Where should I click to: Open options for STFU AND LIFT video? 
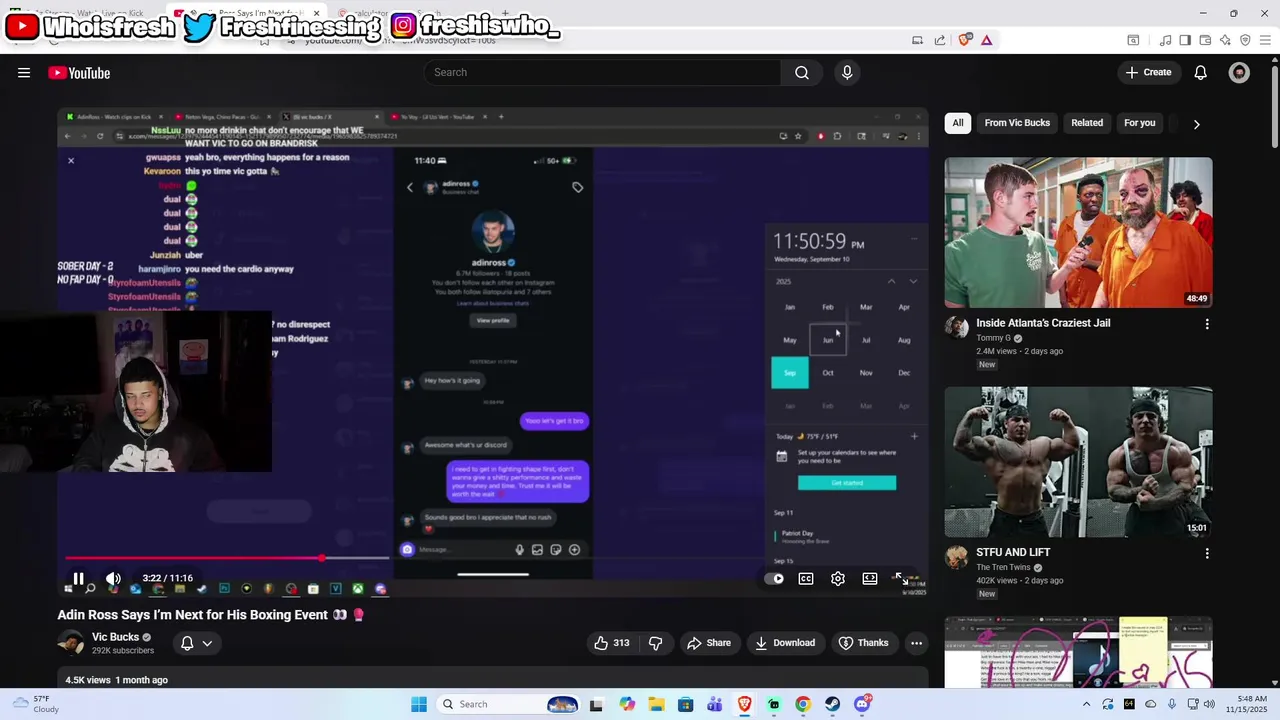1207,553
